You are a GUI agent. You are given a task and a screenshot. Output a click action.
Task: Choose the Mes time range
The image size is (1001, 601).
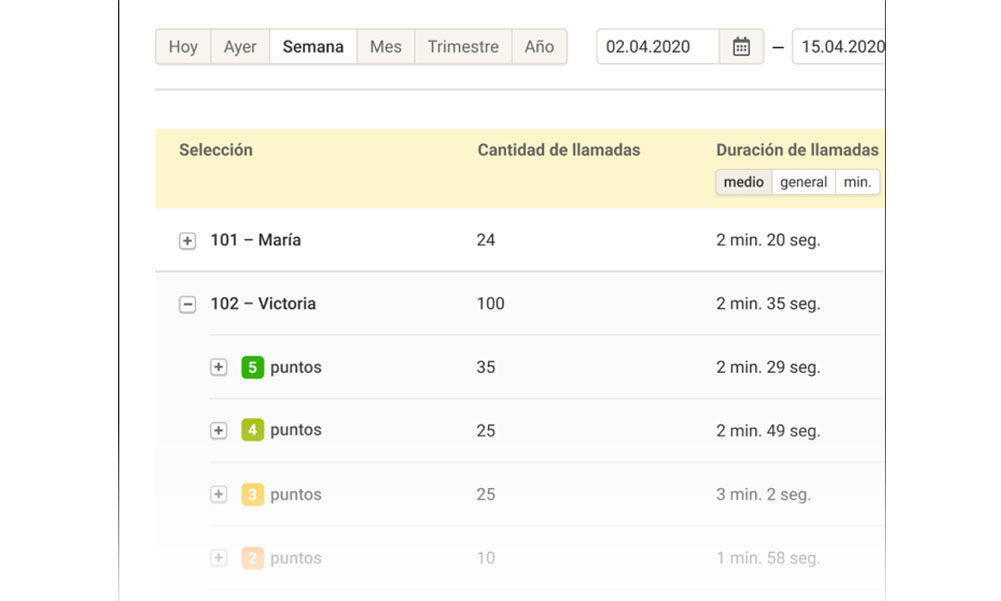click(x=385, y=47)
